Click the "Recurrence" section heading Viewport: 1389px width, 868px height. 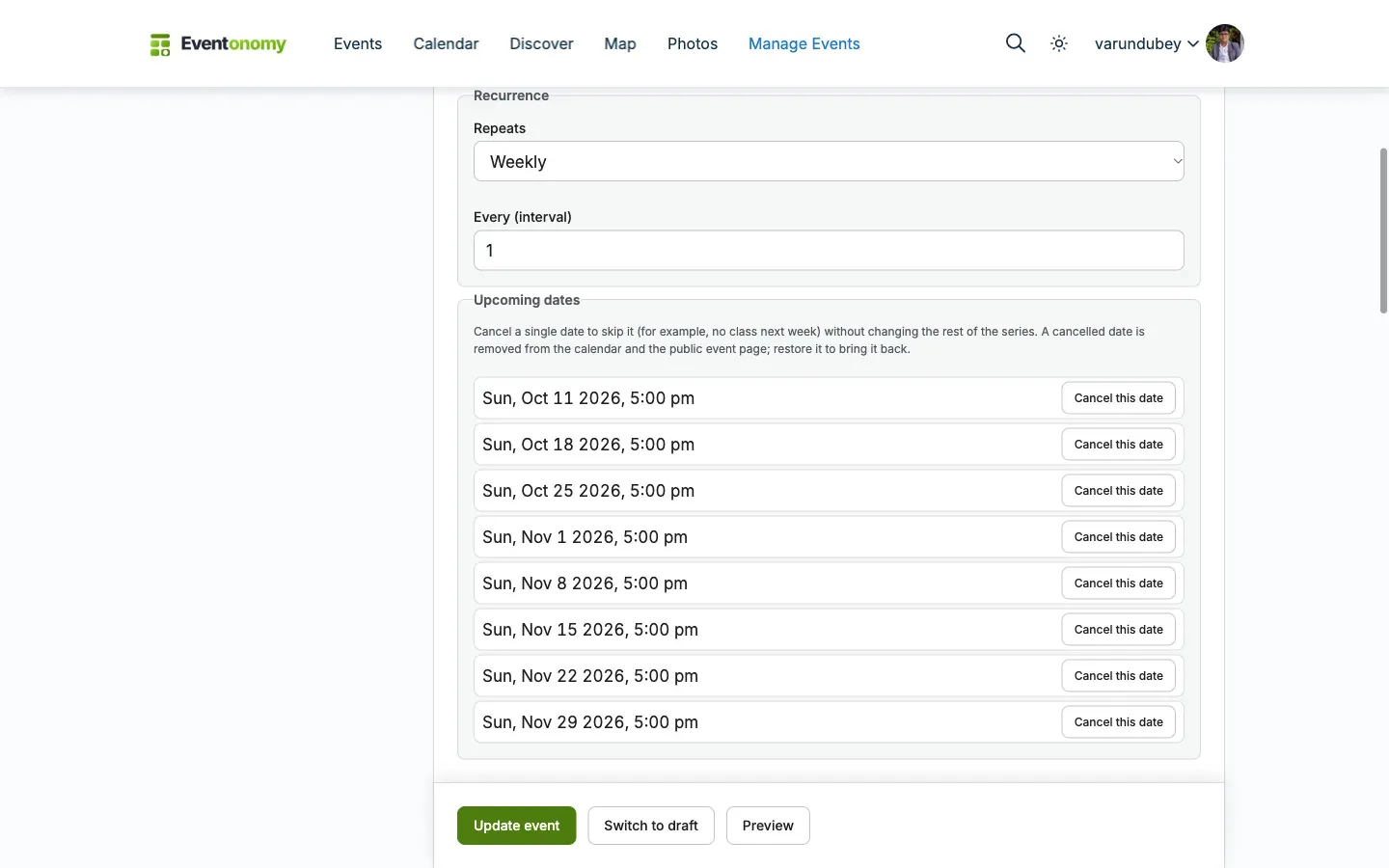(511, 95)
